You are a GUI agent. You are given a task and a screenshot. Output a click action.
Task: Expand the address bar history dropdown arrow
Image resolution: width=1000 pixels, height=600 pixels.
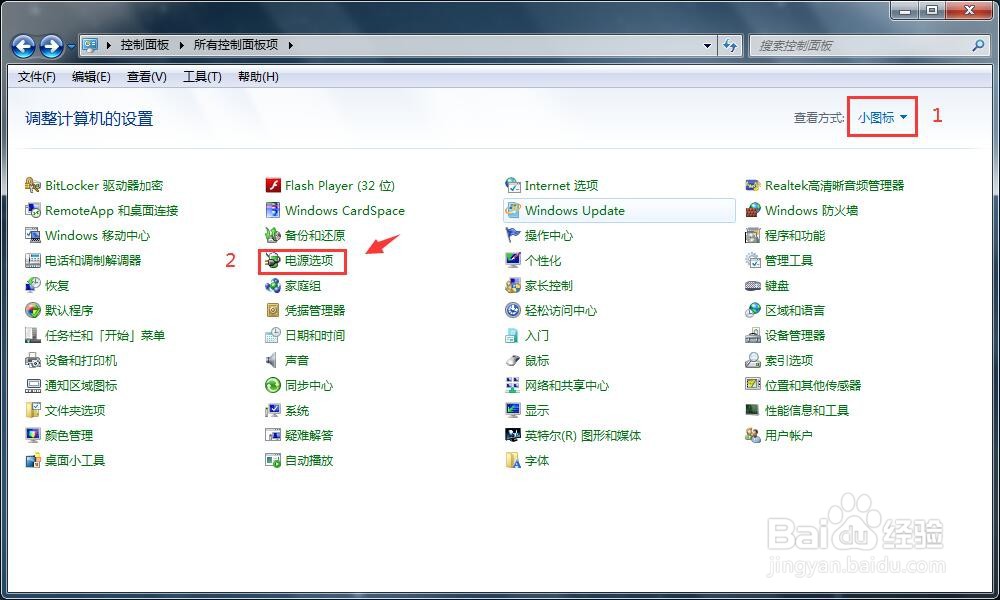click(x=707, y=45)
